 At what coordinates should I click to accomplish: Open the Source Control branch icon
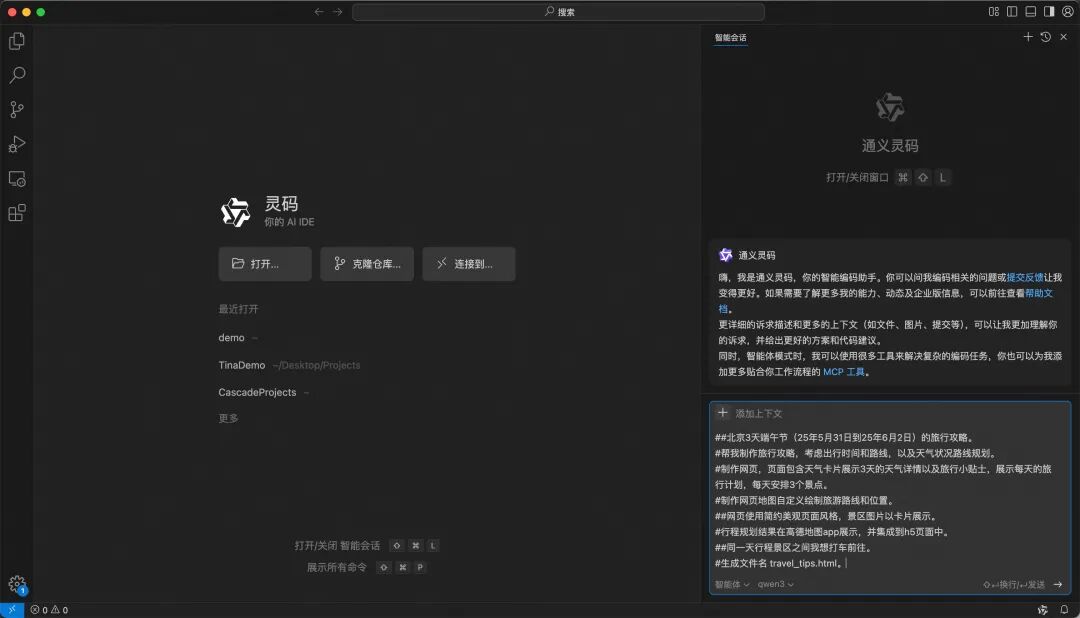17,110
